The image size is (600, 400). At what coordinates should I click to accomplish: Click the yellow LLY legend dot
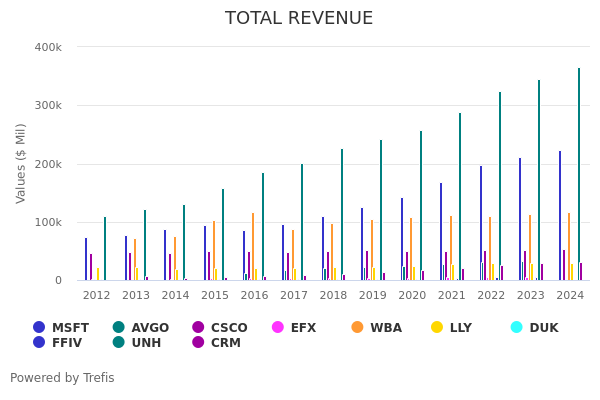pos(437,328)
